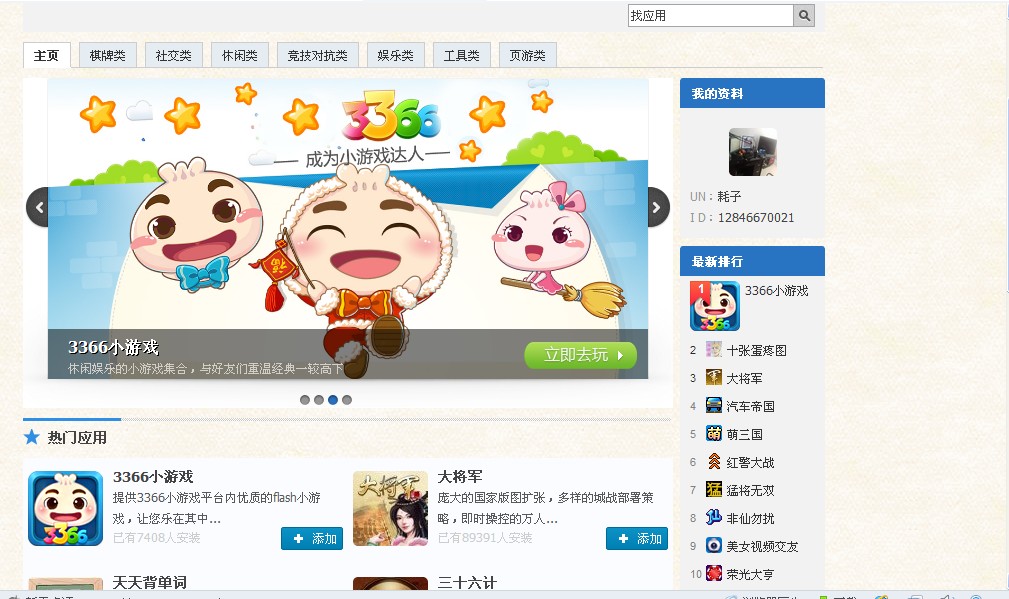Show next banner slide
The height and width of the screenshot is (599, 1009).
coord(658,207)
